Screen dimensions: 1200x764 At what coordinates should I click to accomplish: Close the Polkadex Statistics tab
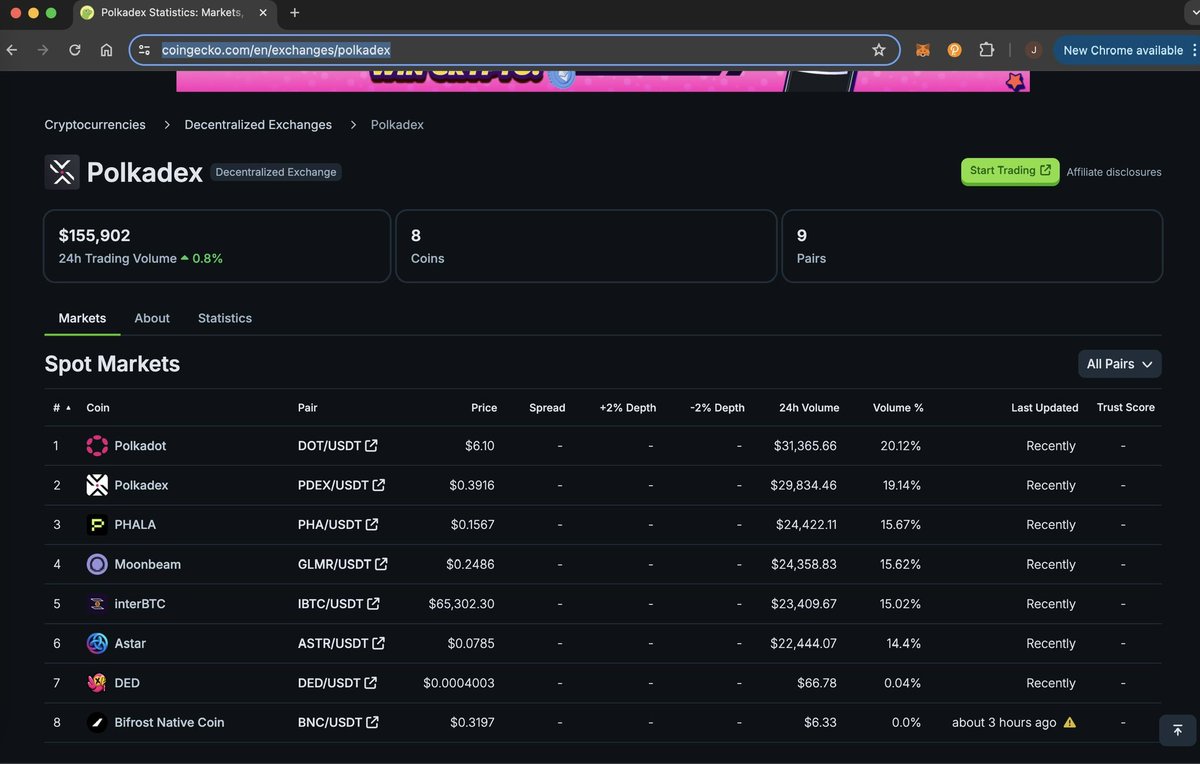[264, 13]
